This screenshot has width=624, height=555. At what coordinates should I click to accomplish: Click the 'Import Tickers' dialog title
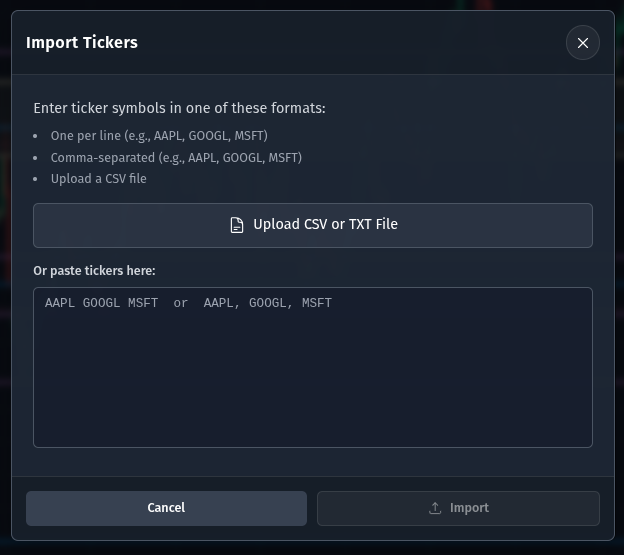[x=82, y=43]
